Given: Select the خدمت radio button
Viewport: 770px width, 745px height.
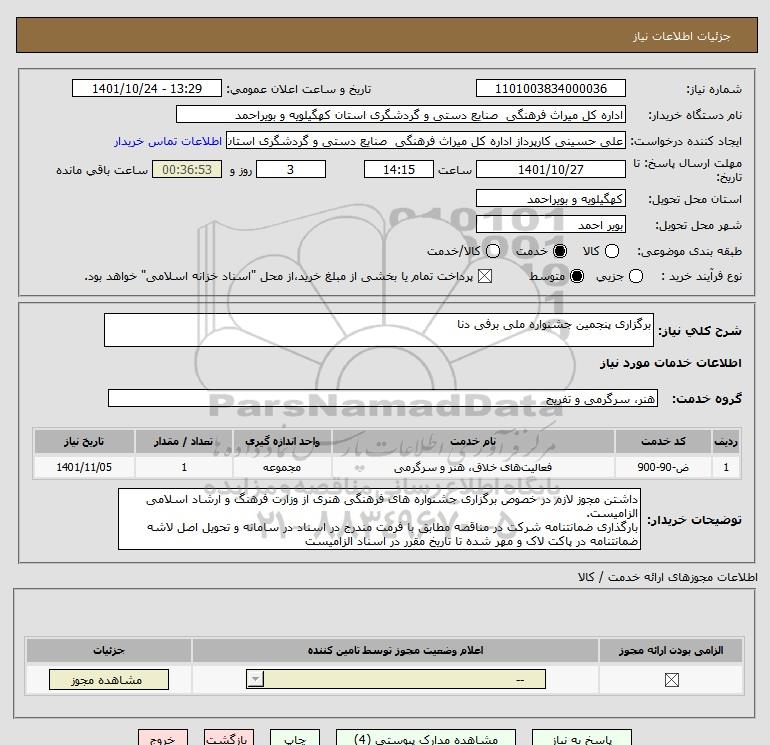Looking at the screenshot, I should (x=559, y=251).
